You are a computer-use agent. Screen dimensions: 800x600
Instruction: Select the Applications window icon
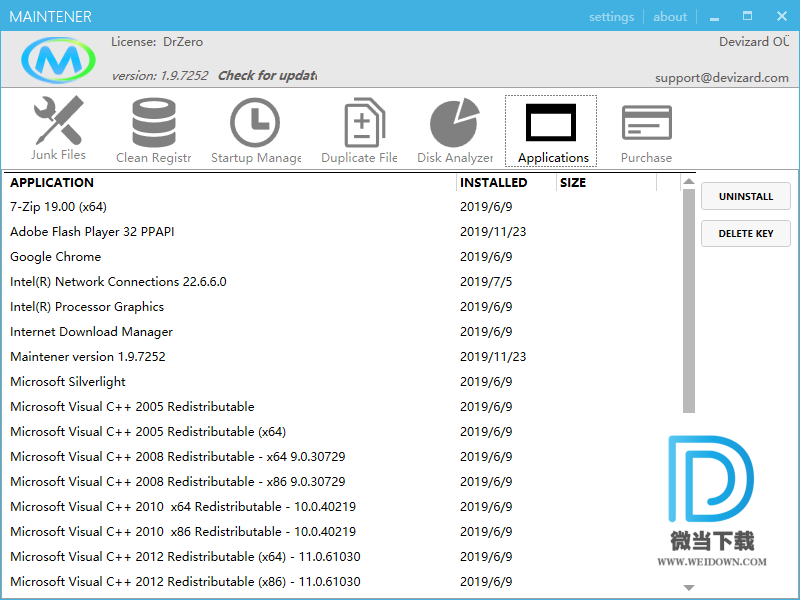(x=551, y=122)
